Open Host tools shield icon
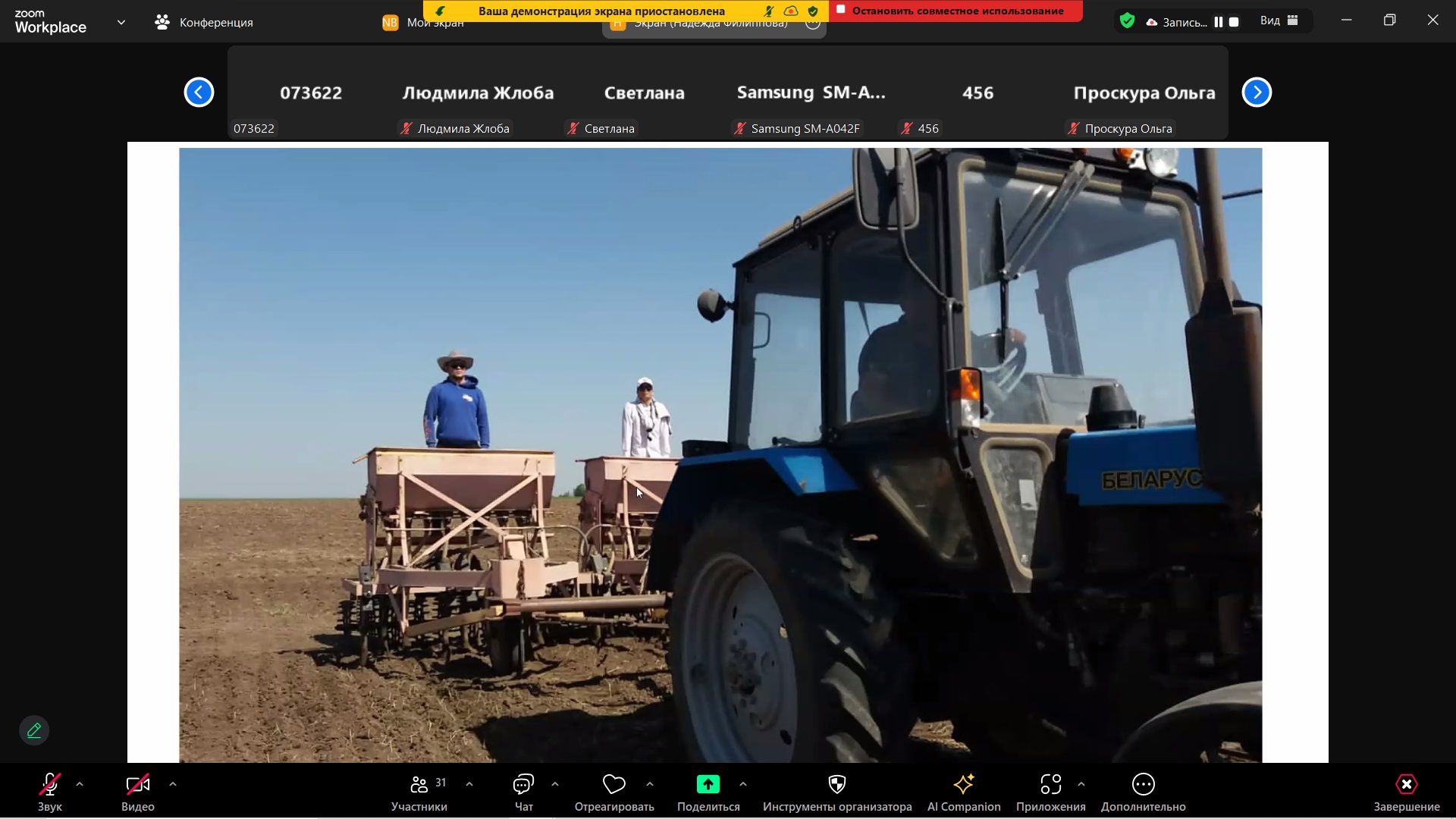Viewport: 1456px width, 819px height. pos(836,784)
